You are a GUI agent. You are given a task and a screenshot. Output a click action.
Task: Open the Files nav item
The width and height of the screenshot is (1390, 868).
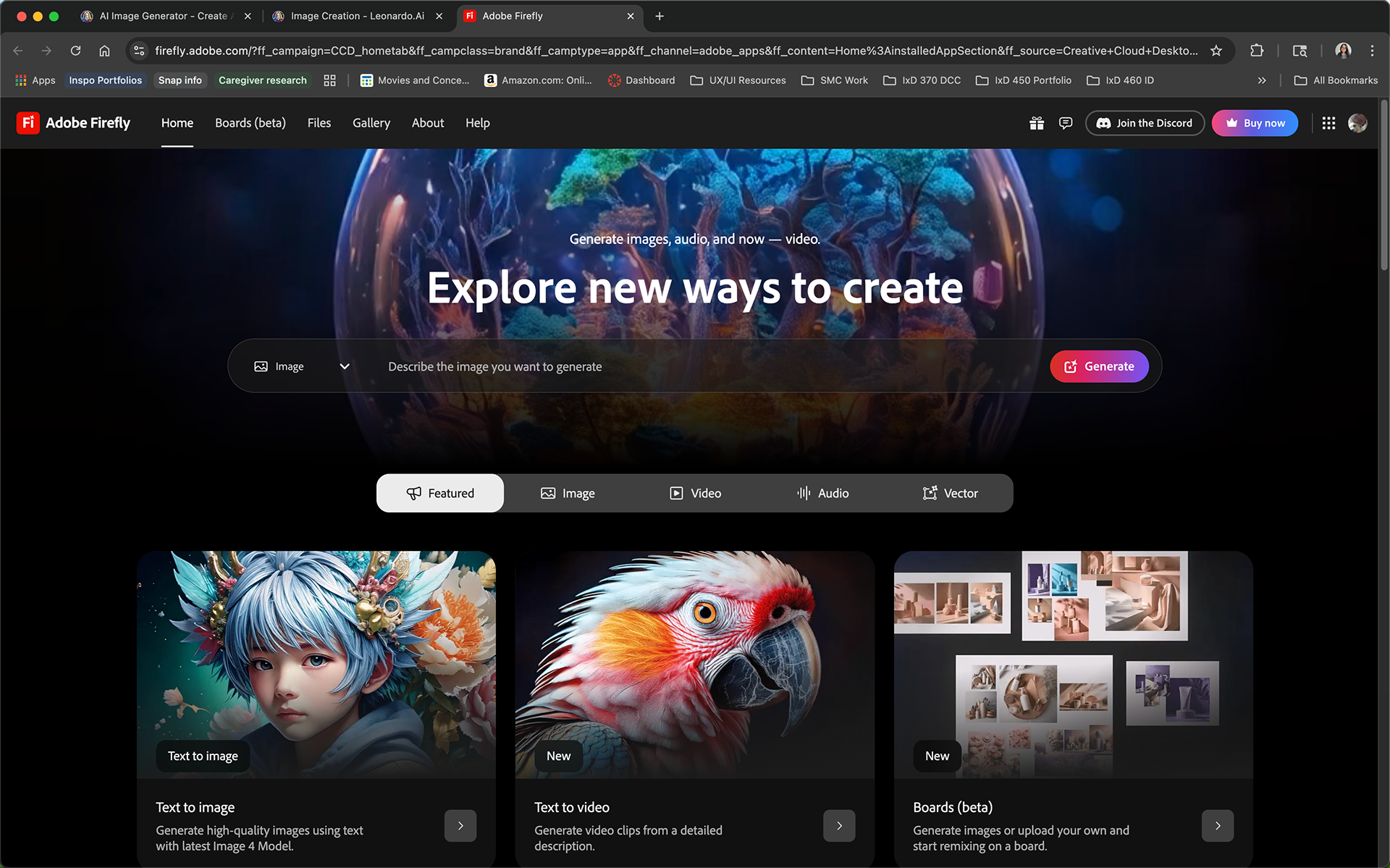319,123
